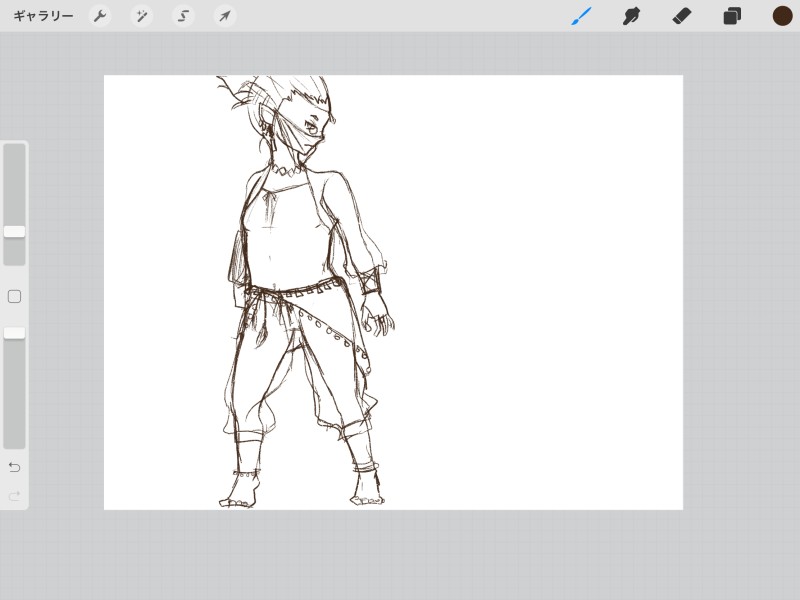Screen dimensions: 800x600
Task: Undo the last stroke with sidebar arrow
Action: coord(14,467)
